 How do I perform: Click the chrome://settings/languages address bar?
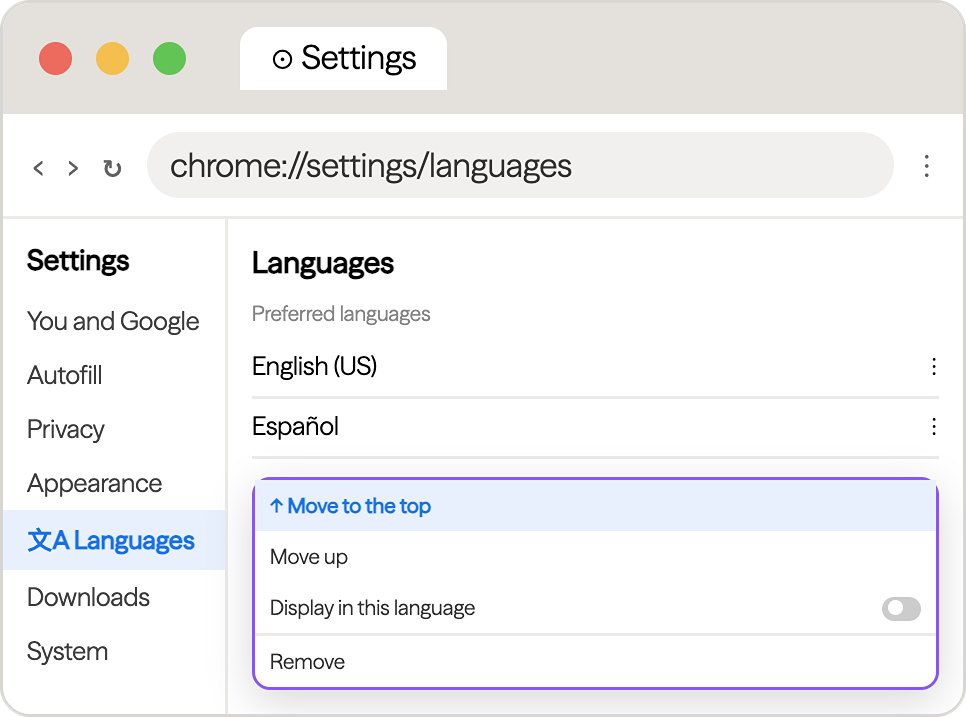(520, 166)
